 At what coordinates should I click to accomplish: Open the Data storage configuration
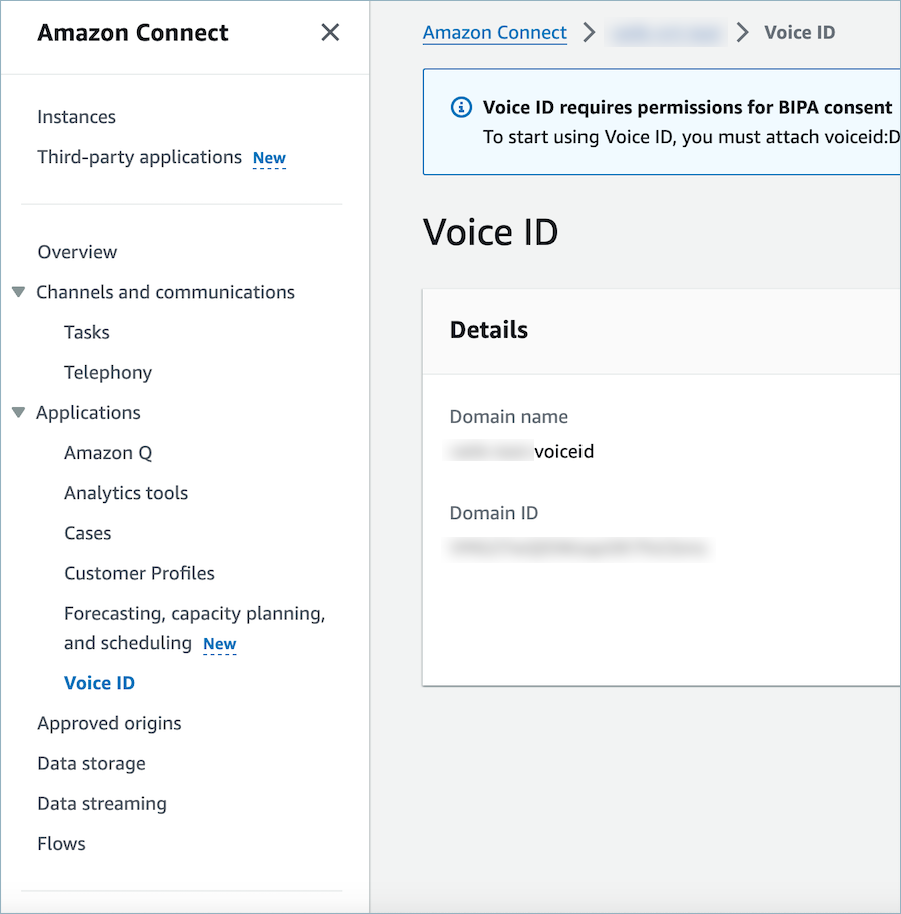[x=91, y=763]
